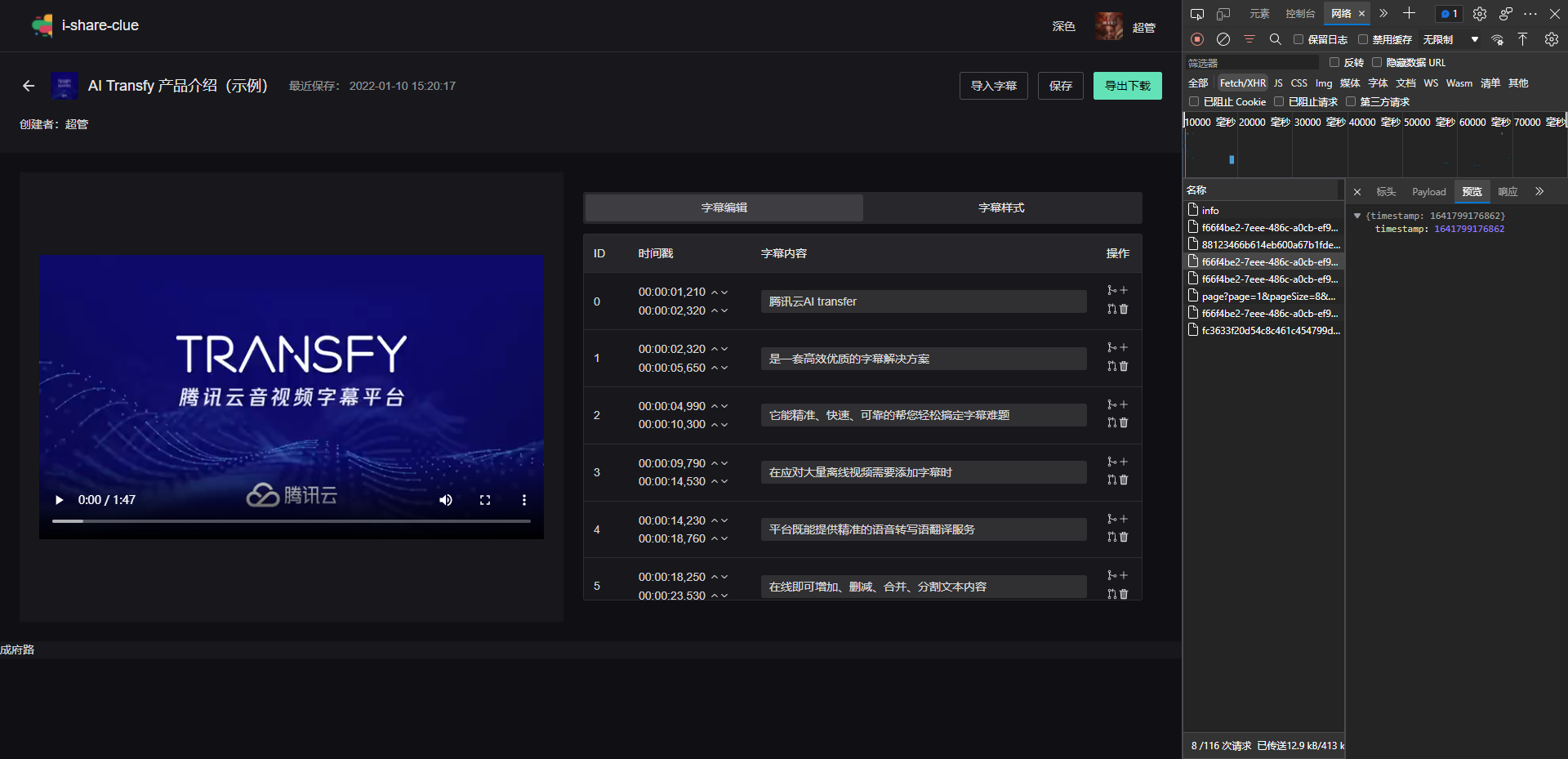Viewport: 1568px width, 759px height.
Task: Go back with the left arrow icon
Action: click(29, 86)
